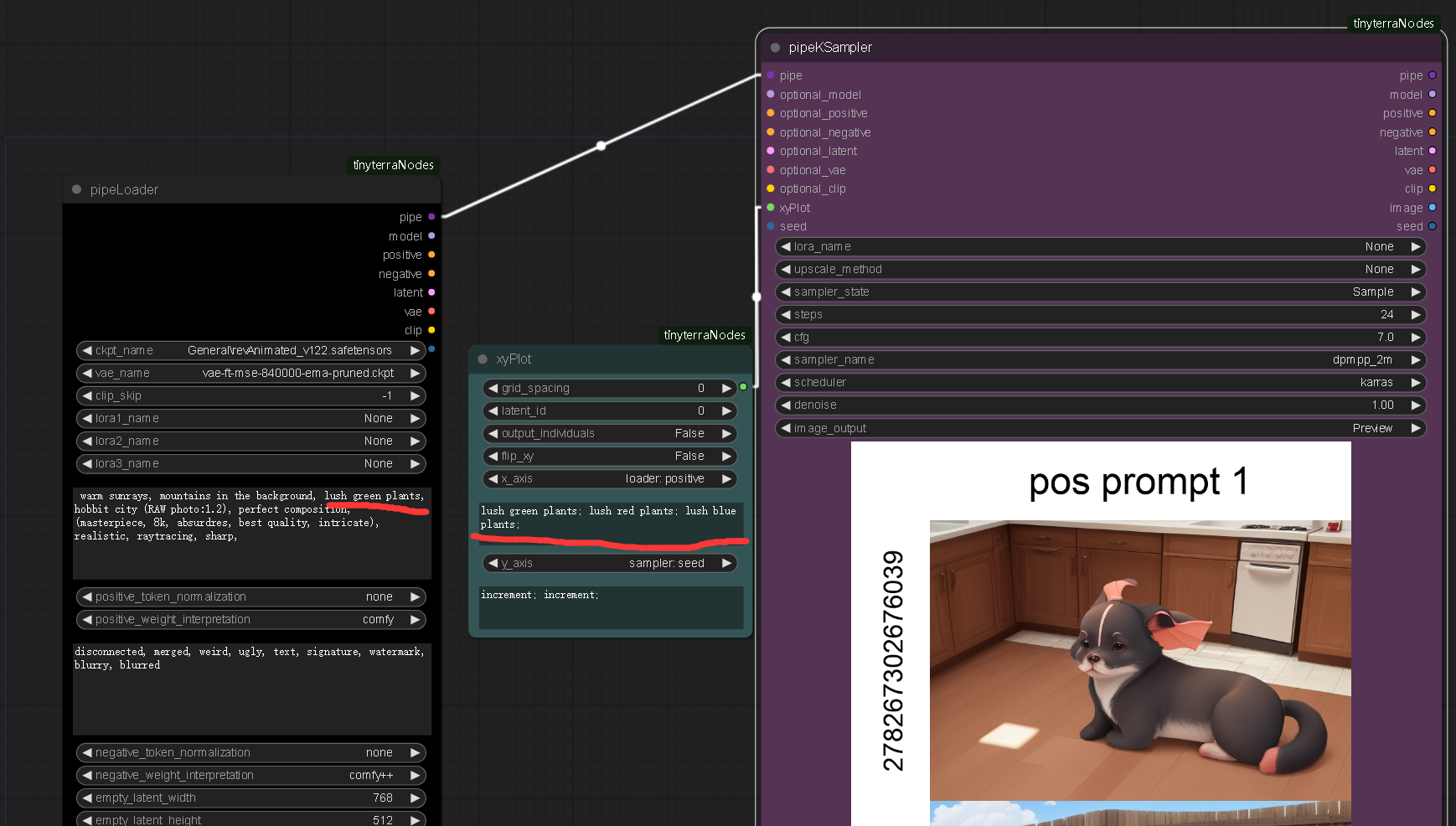Collapse the xyPlot node title dot

(482, 359)
